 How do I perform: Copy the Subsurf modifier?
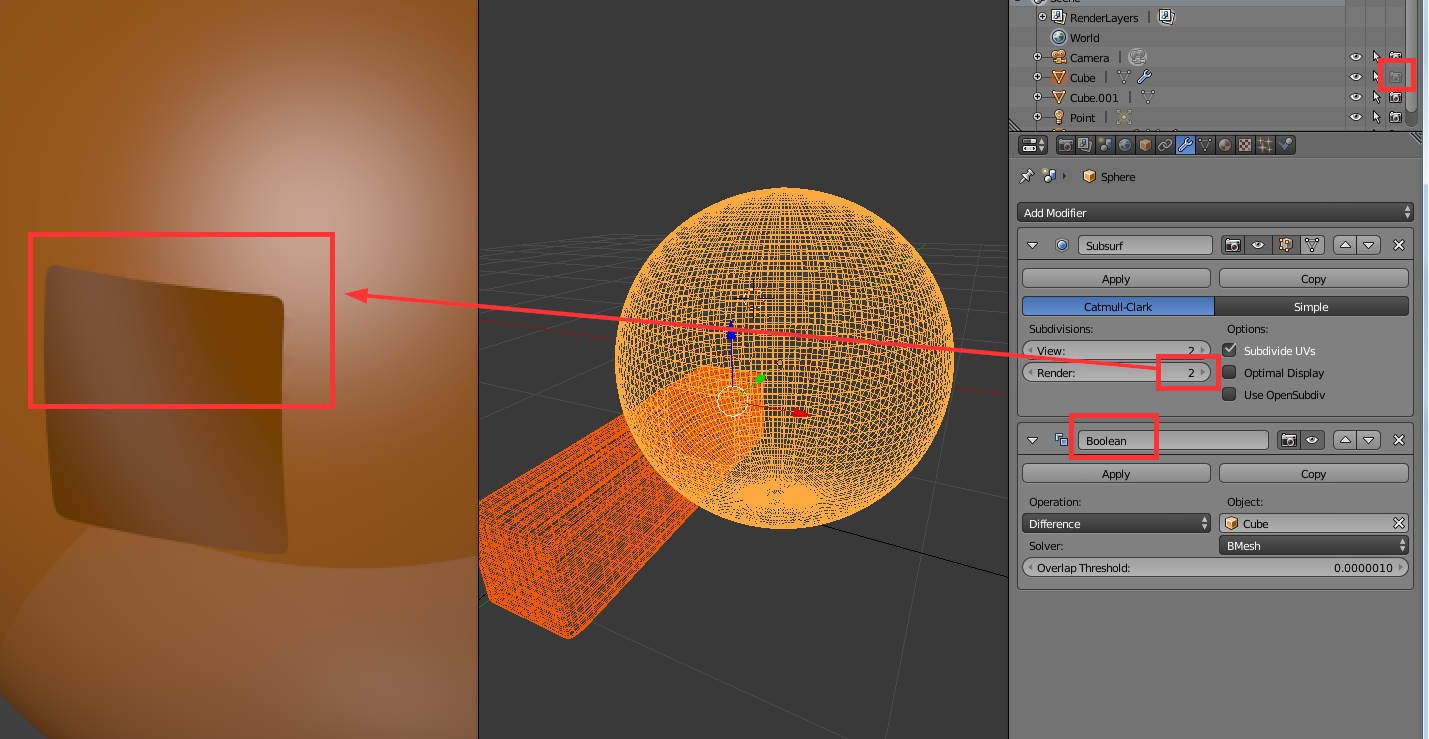[x=1314, y=278]
